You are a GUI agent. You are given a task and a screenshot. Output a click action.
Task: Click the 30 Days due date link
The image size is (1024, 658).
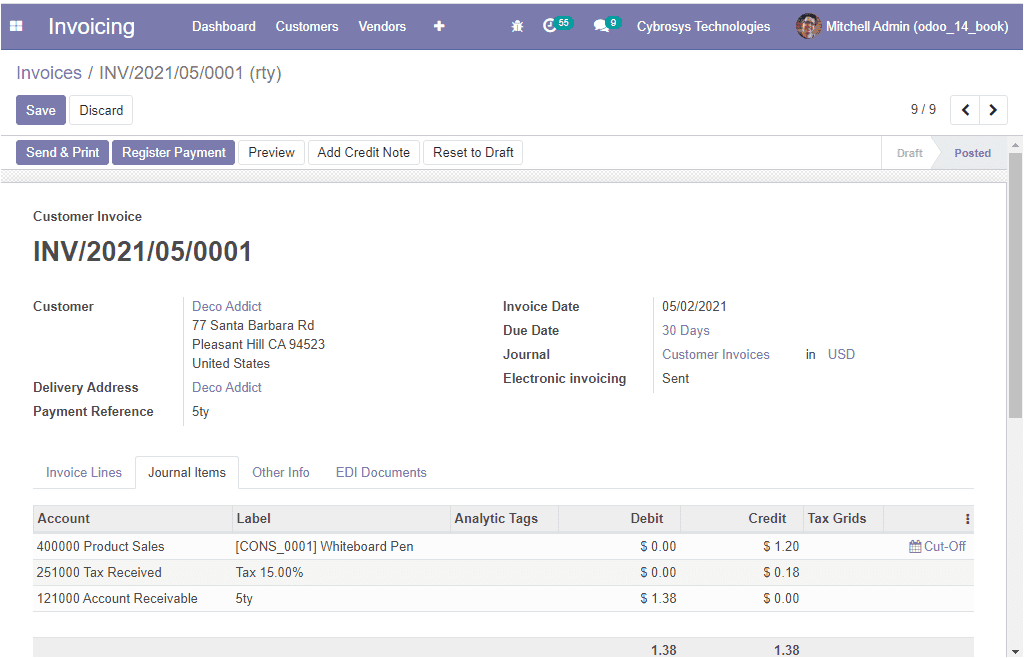(x=686, y=330)
